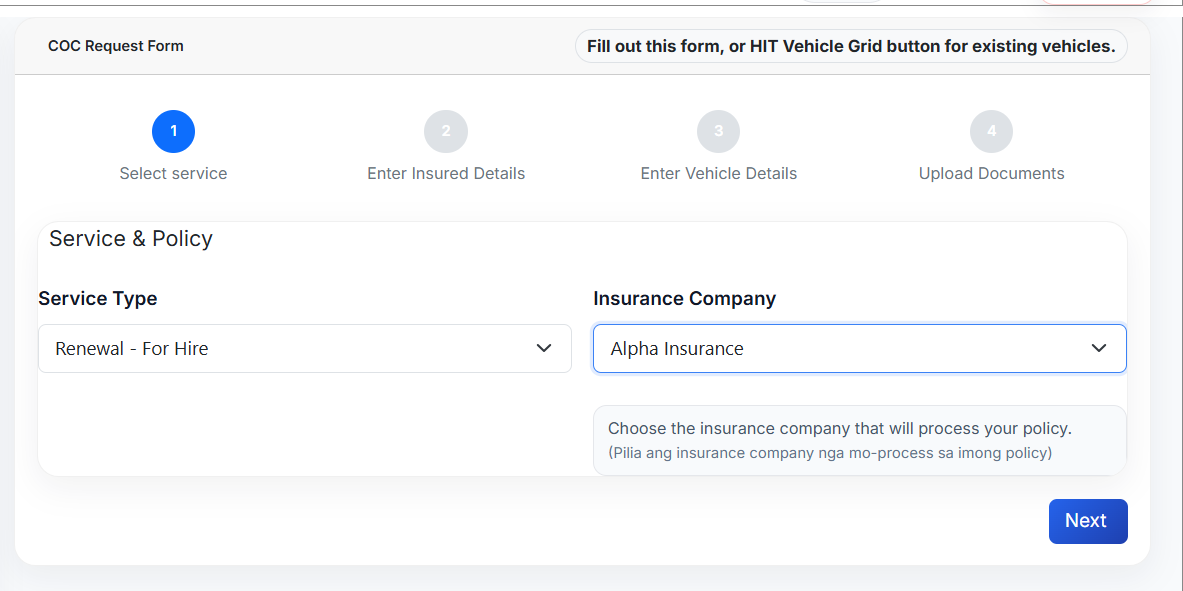Go to 'Upload Documents' step label
This screenshot has height=591, width=1183.
pos(991,173)
